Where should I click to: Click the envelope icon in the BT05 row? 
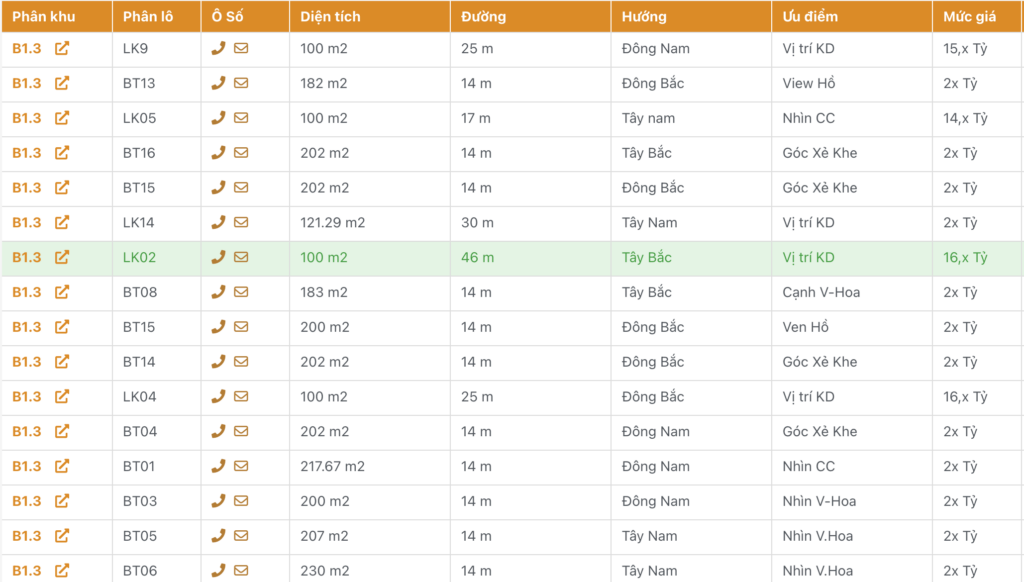(x=241, y=536)
